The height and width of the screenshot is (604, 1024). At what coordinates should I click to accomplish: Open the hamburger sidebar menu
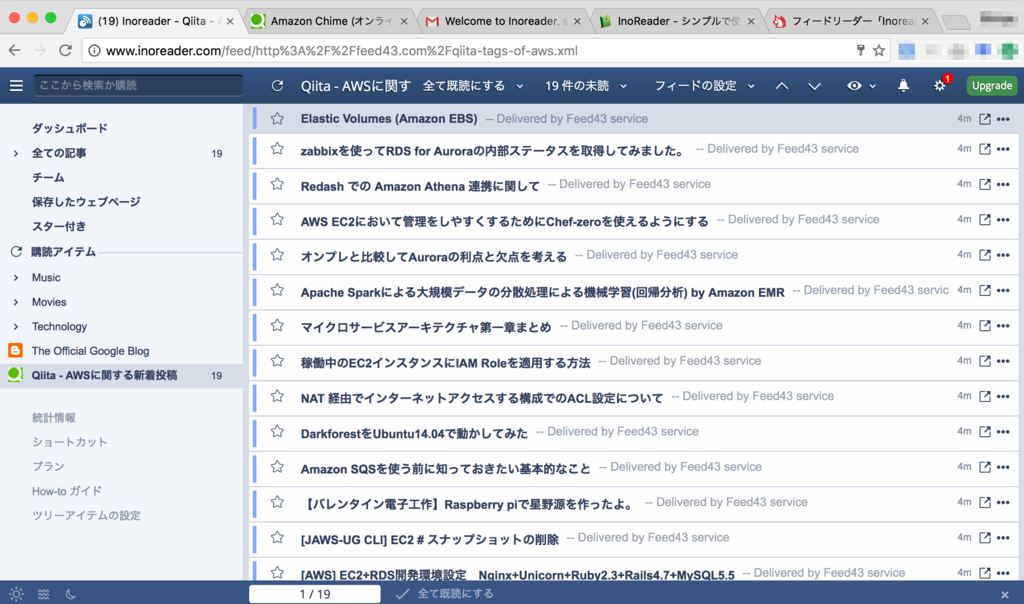tap(16, 86)
